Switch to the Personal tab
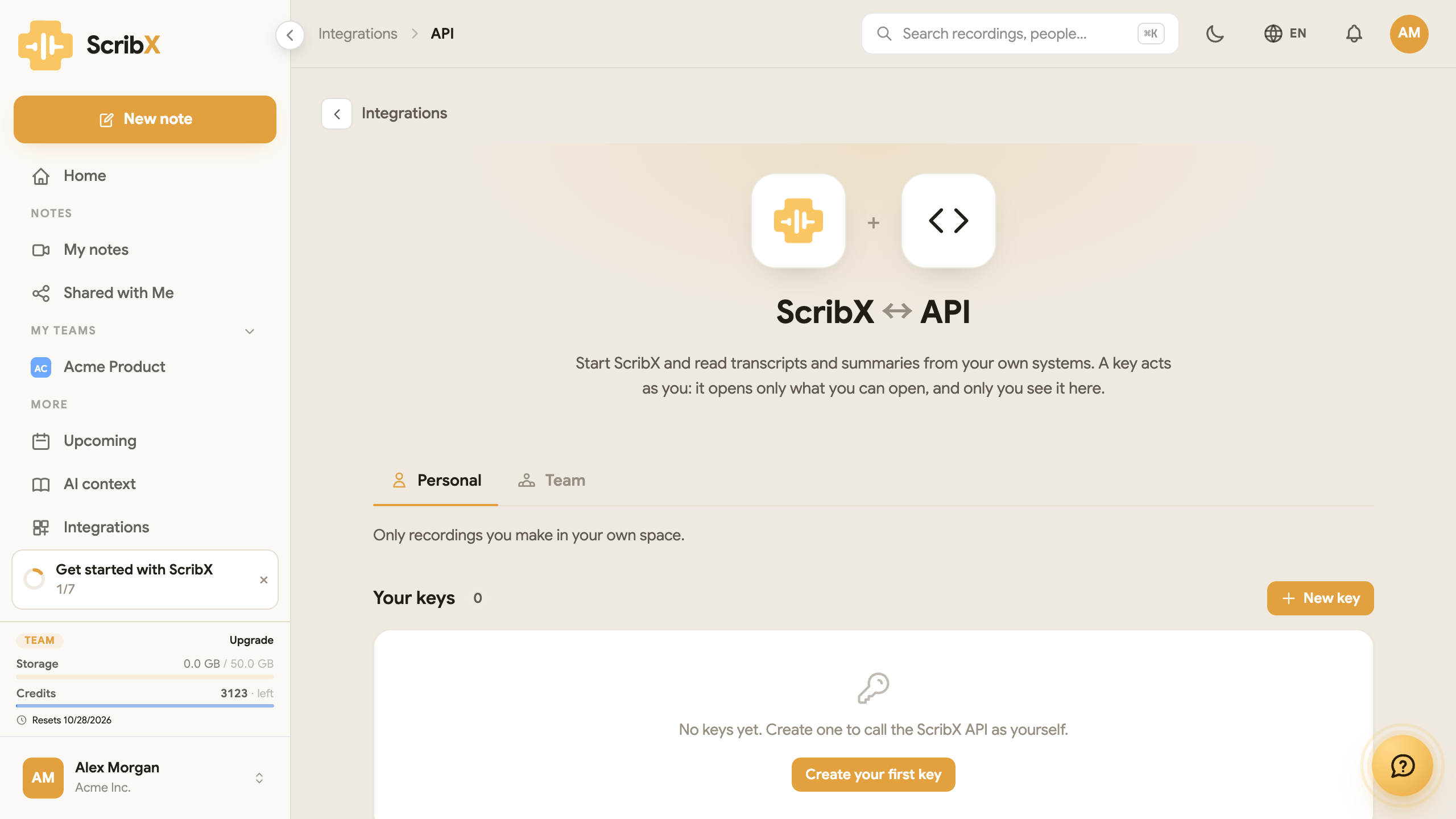 [436, 481]
